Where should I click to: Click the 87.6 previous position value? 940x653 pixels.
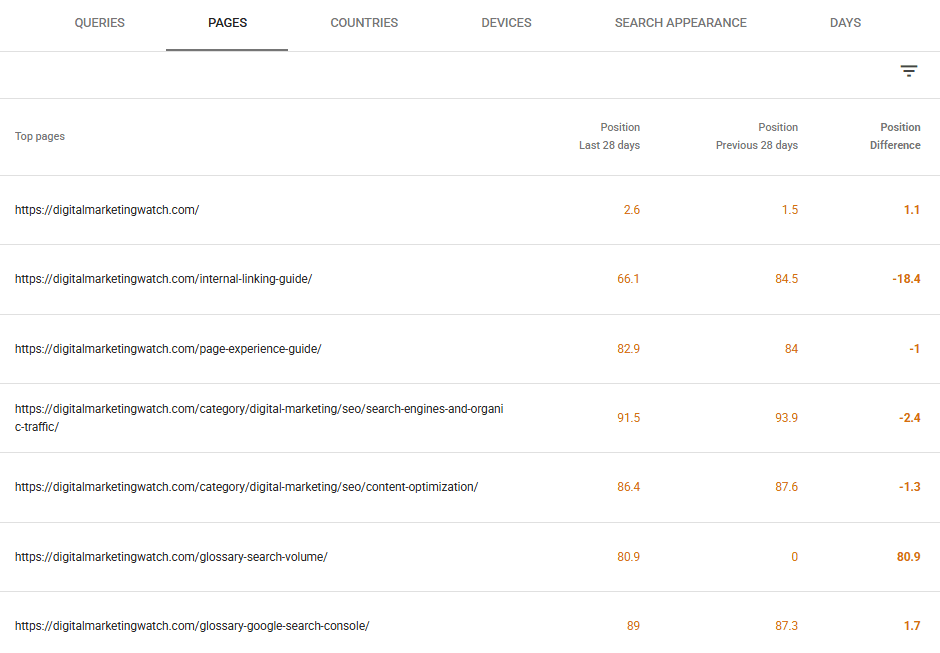coord(786,487)
